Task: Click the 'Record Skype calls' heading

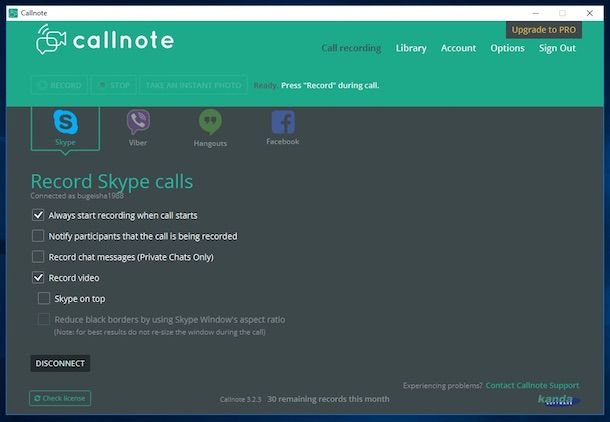Action: (112, 181)
